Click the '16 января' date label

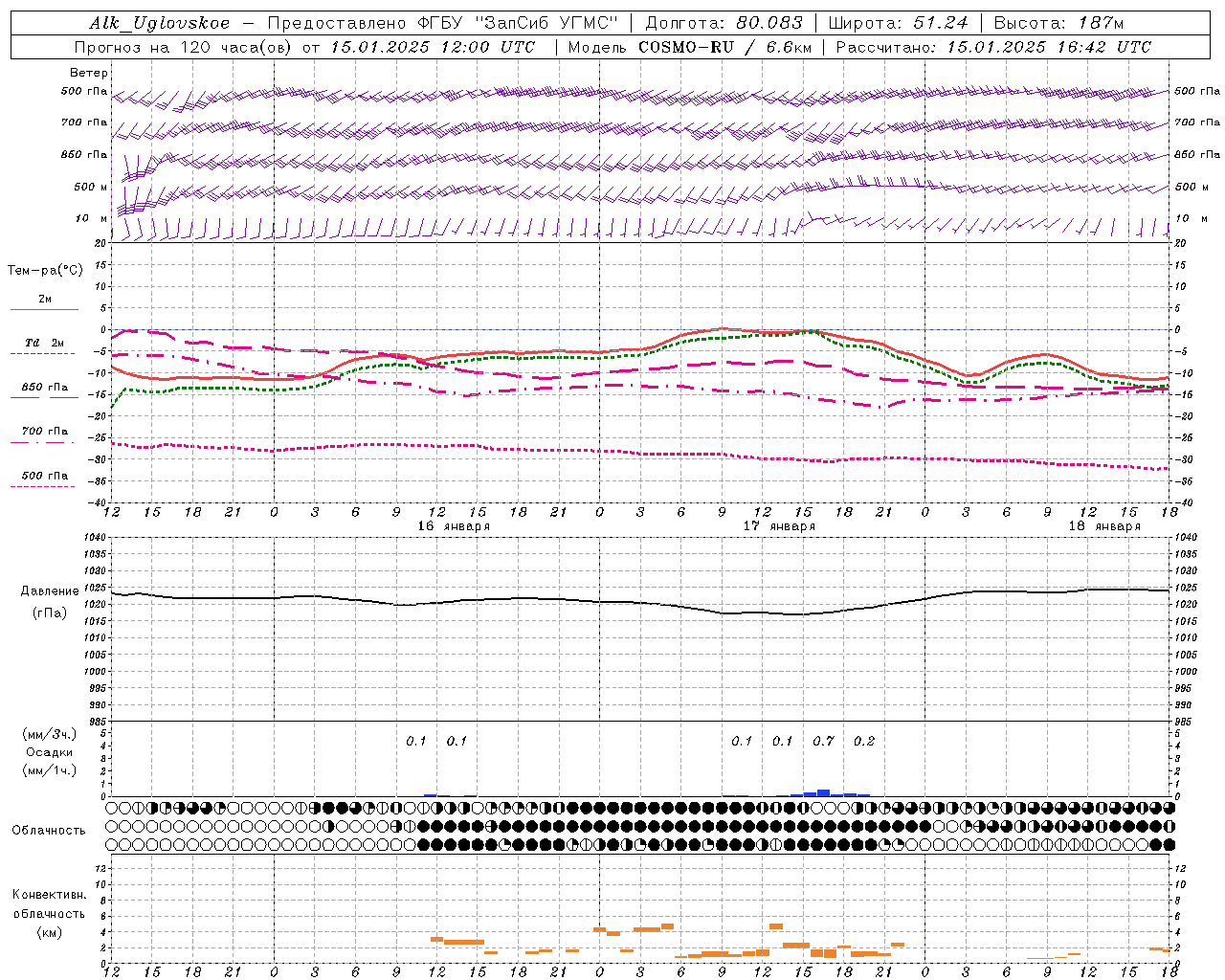click(454, 526)
